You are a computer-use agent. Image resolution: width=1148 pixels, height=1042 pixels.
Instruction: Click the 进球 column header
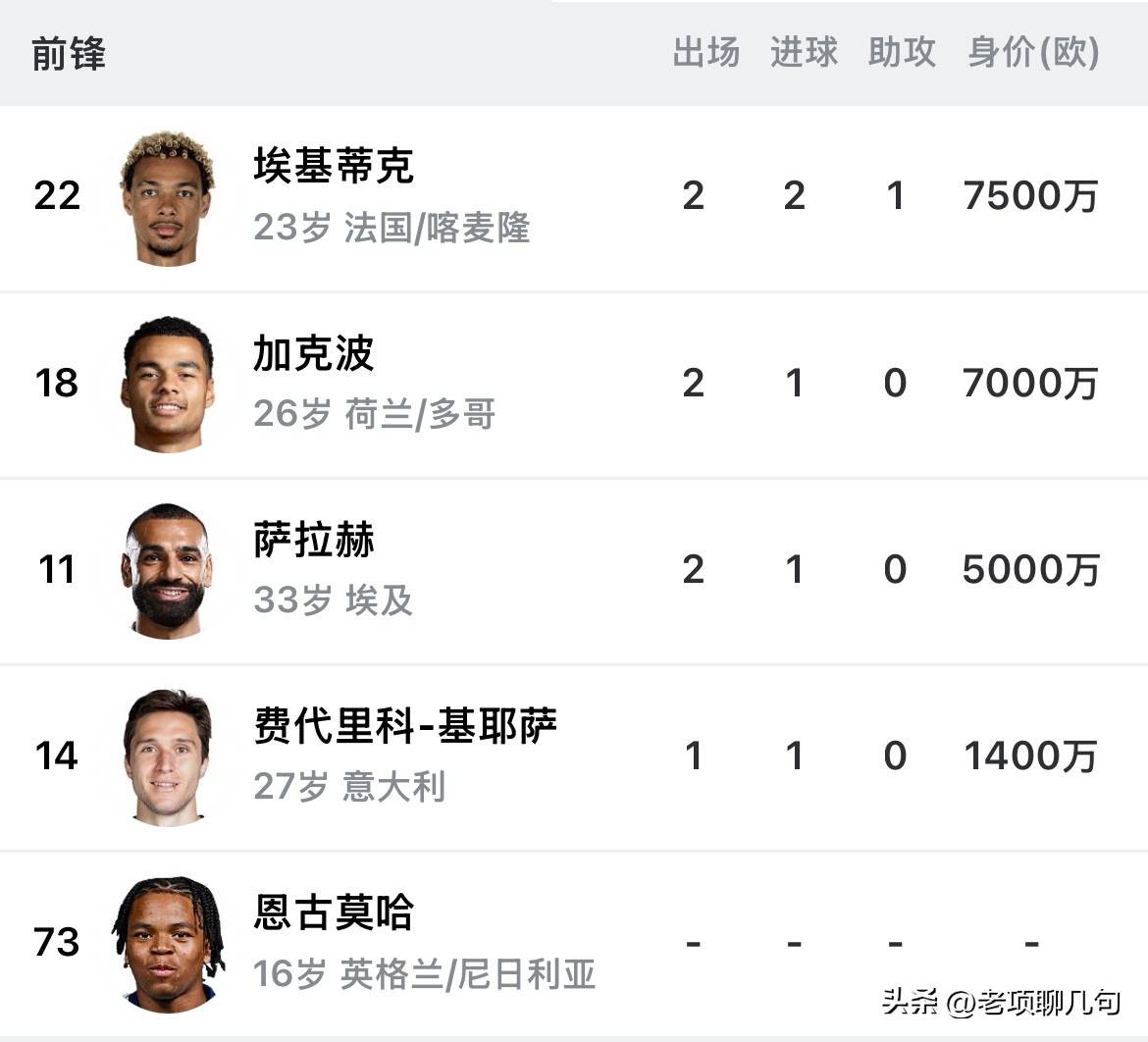(804, 53)
